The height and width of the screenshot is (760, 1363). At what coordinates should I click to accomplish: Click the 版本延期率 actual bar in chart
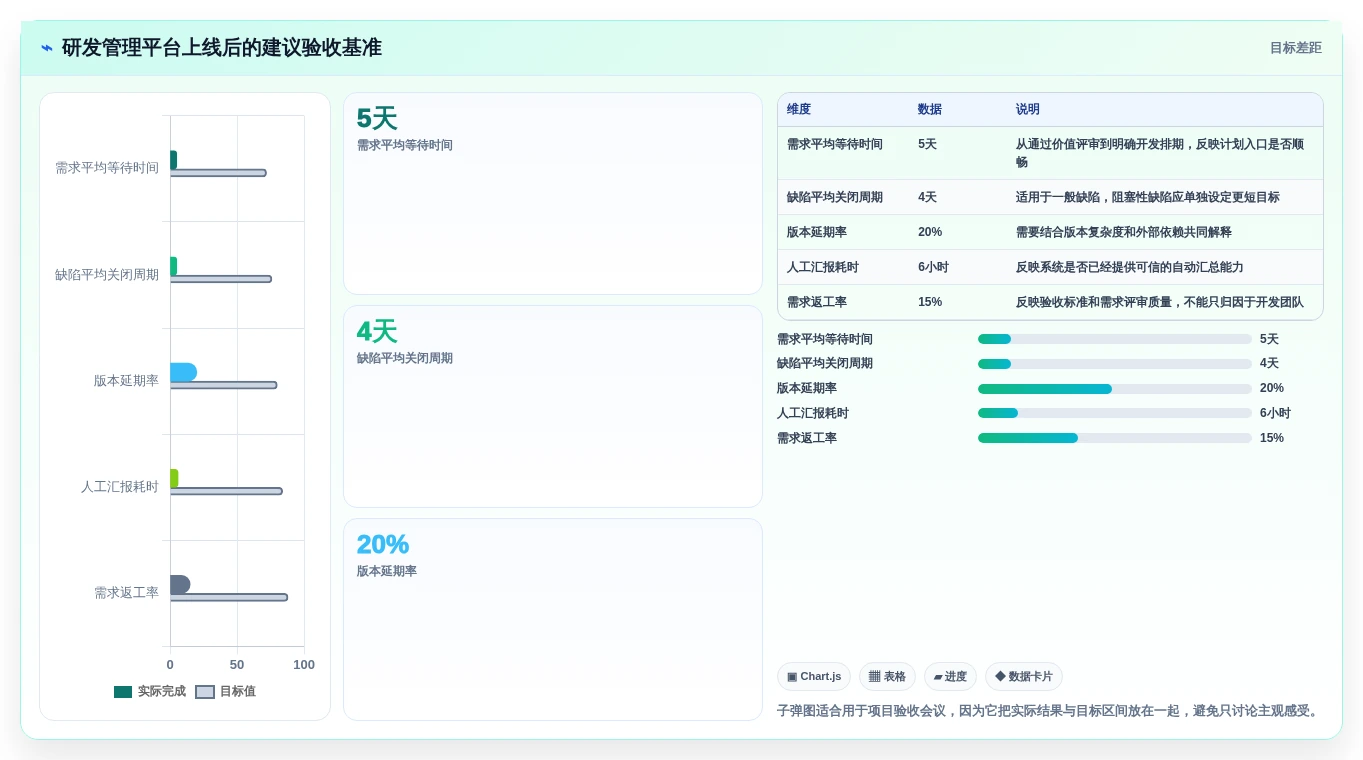pos(183,372)
